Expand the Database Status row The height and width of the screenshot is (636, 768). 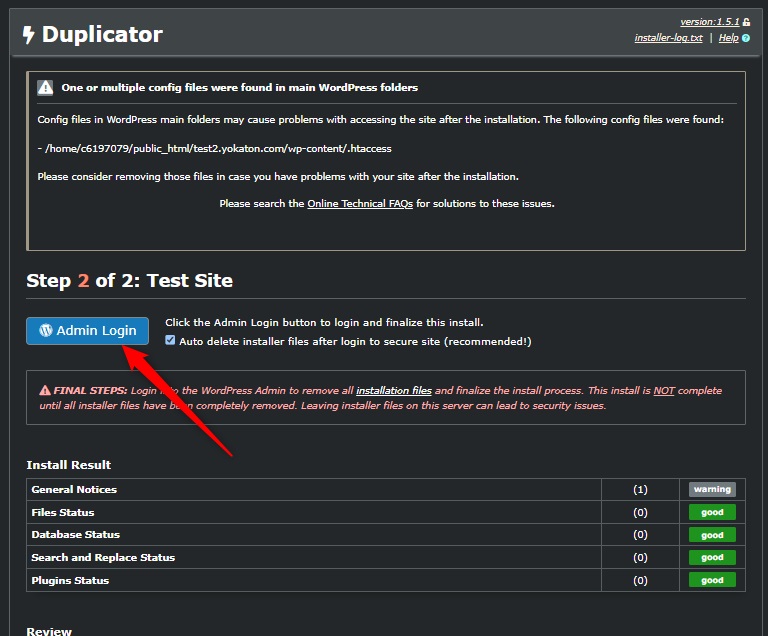point(75,535)
